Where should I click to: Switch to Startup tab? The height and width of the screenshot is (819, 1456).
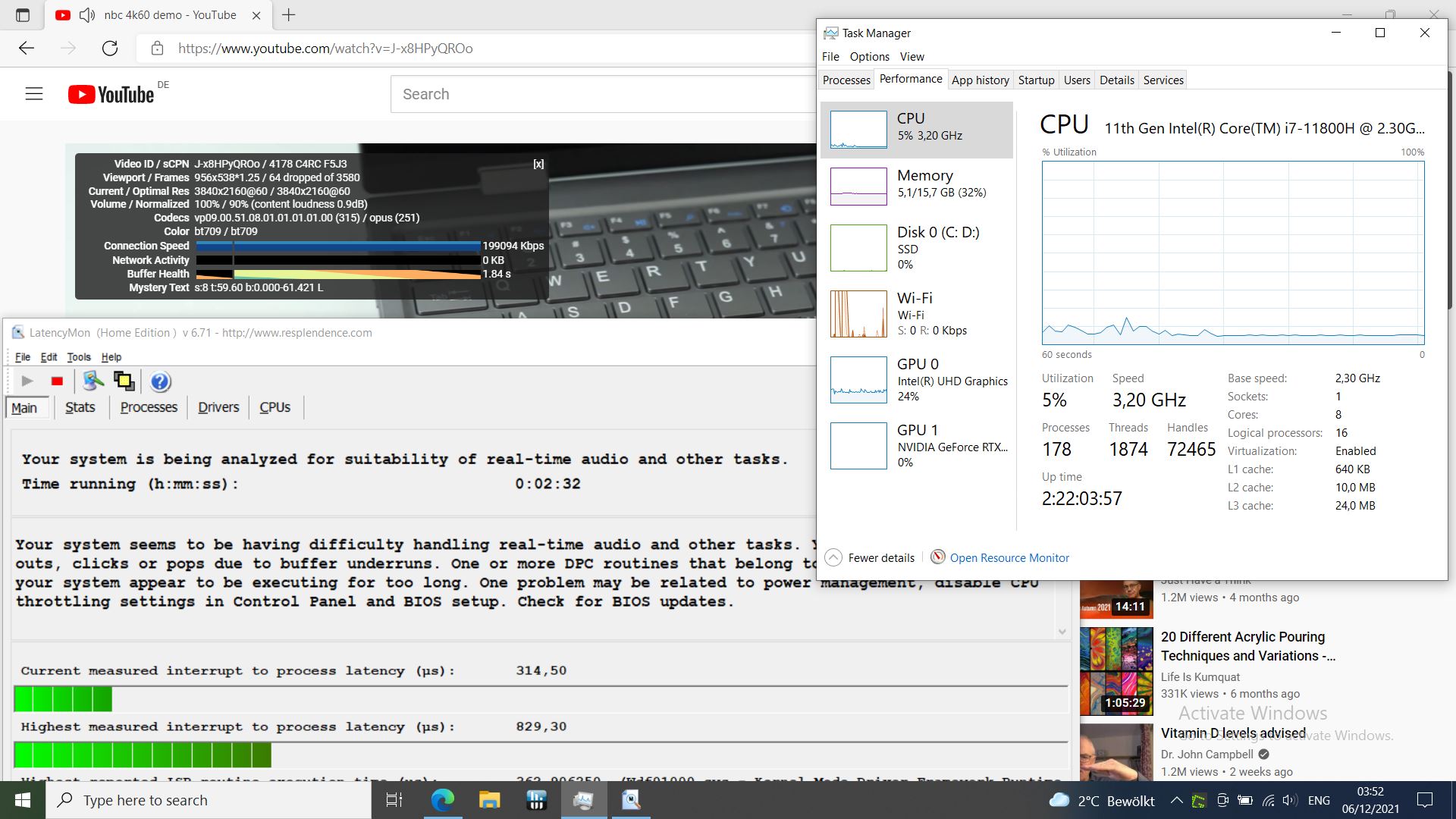pos(1036,80)
